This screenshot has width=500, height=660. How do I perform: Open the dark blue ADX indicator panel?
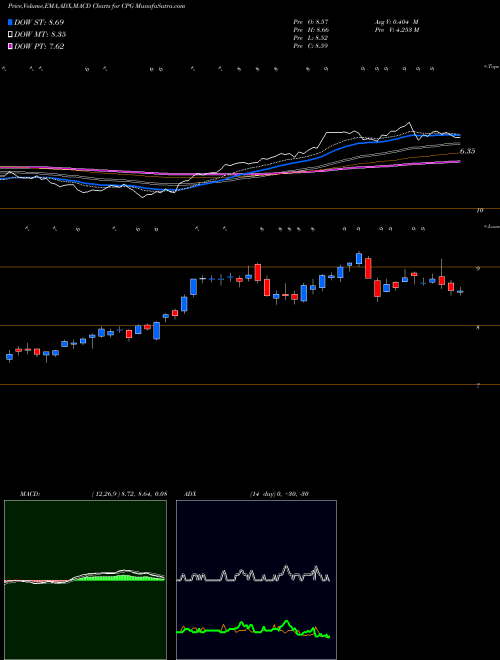pos(256,580)
